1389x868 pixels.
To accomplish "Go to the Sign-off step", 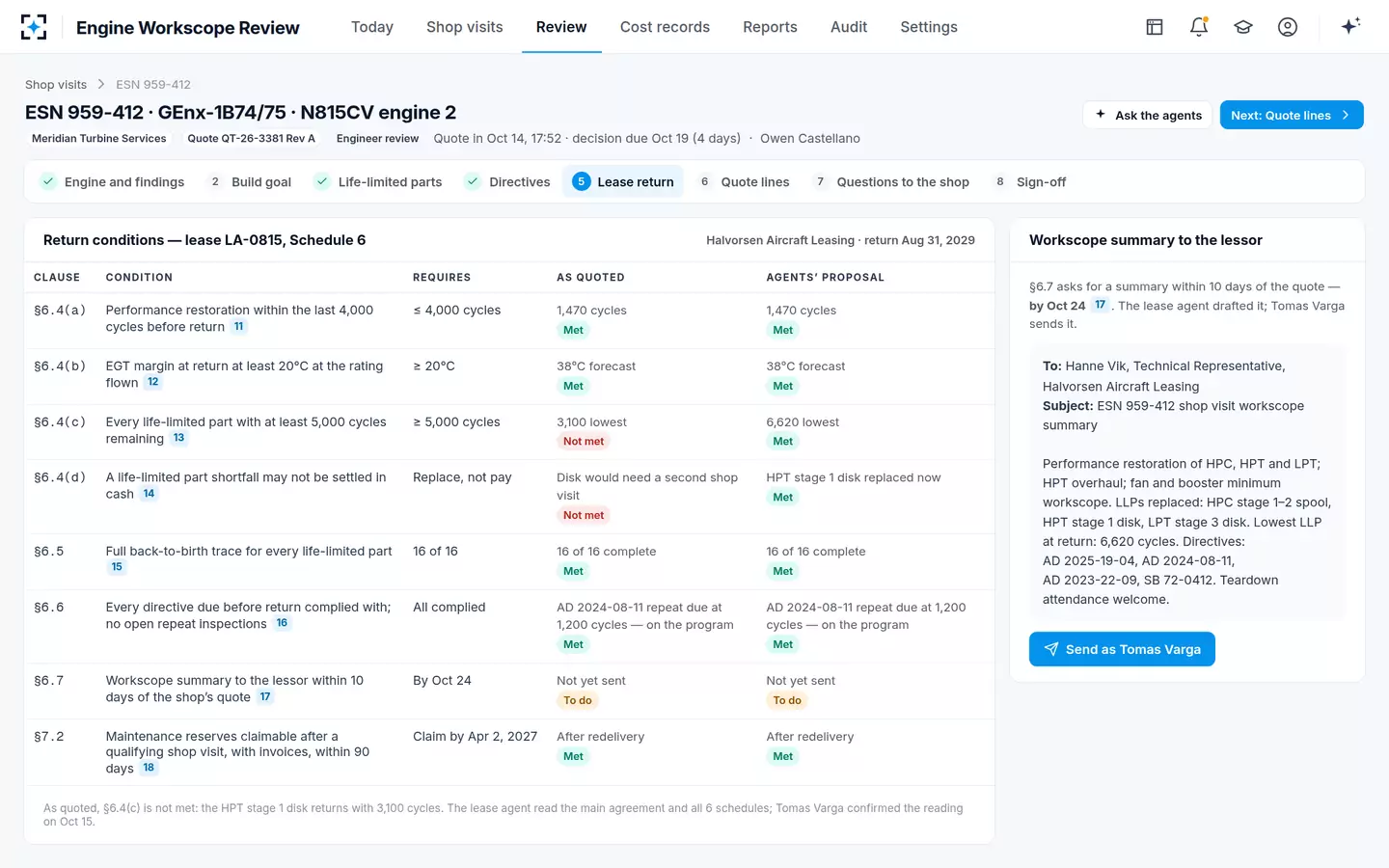I will tap(1029, 181).
